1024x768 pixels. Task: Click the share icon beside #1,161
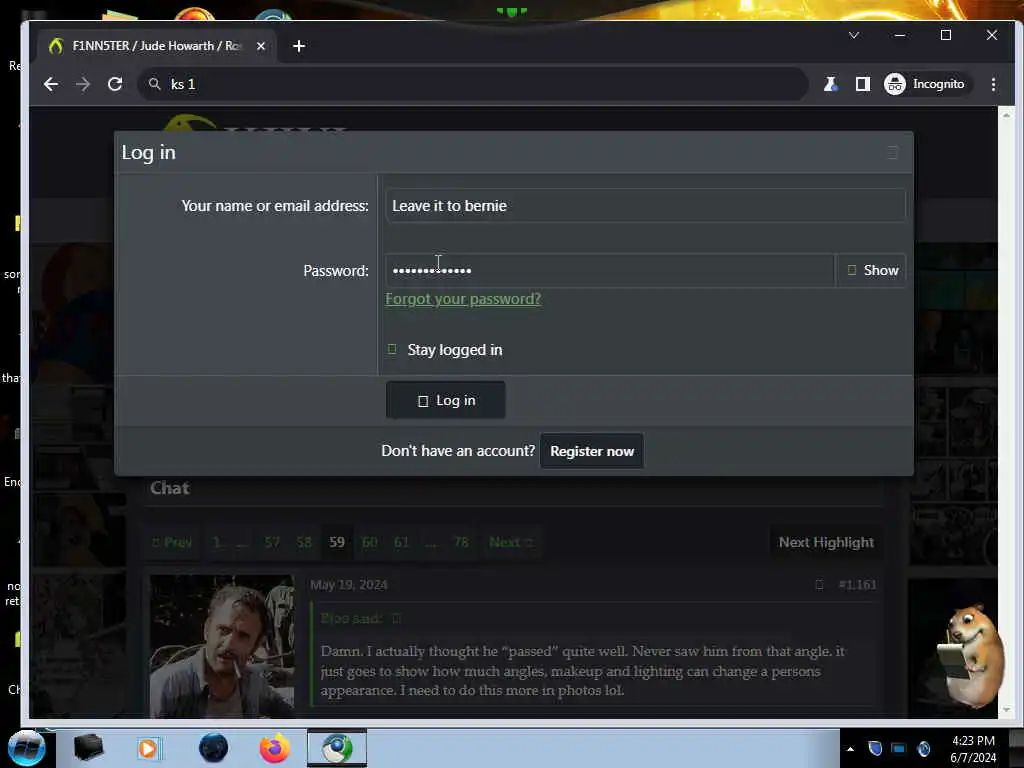(x=820, y=585)
